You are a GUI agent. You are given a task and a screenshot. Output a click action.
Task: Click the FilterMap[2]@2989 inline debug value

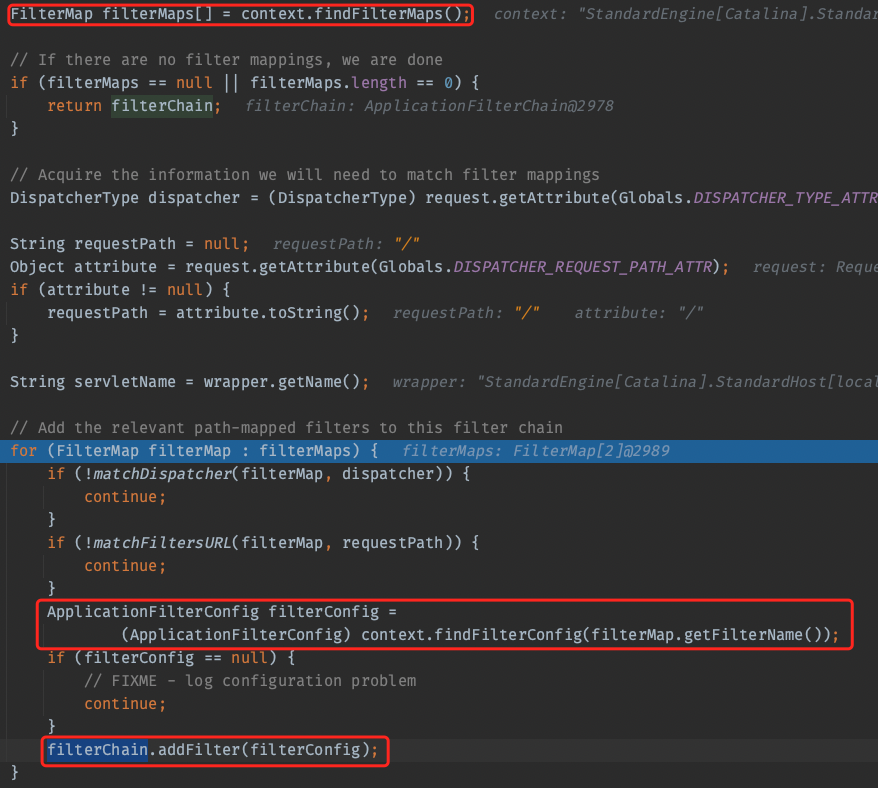click(x=591, y=451)
